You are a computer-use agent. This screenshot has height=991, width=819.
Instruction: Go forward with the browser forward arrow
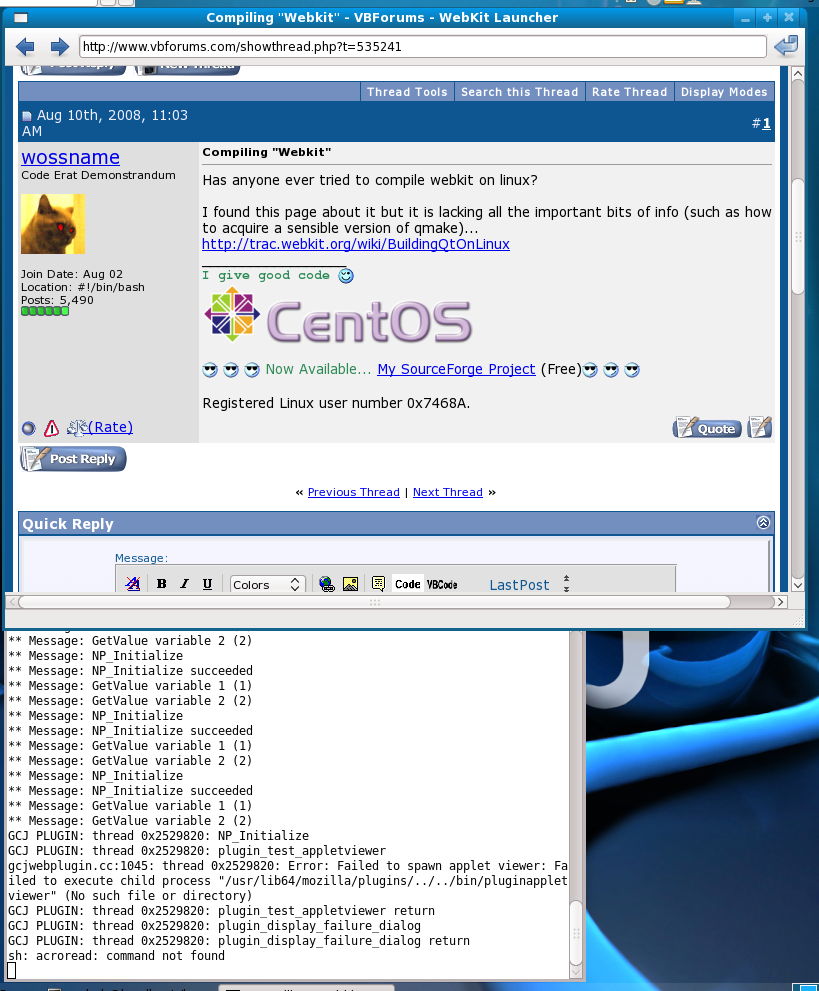click(59, 46)
